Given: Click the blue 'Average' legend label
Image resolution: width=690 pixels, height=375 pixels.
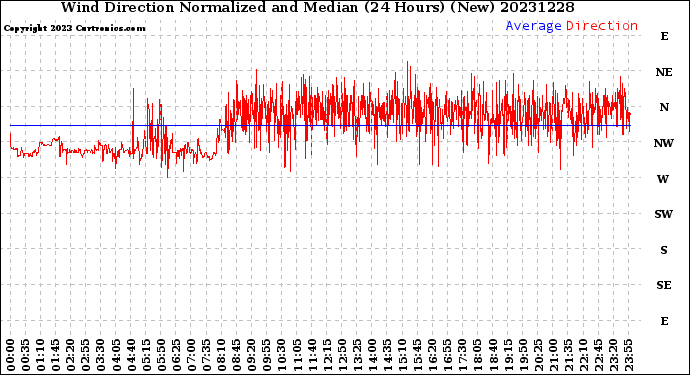Looking at the screenshot, I should click(533, 26).
